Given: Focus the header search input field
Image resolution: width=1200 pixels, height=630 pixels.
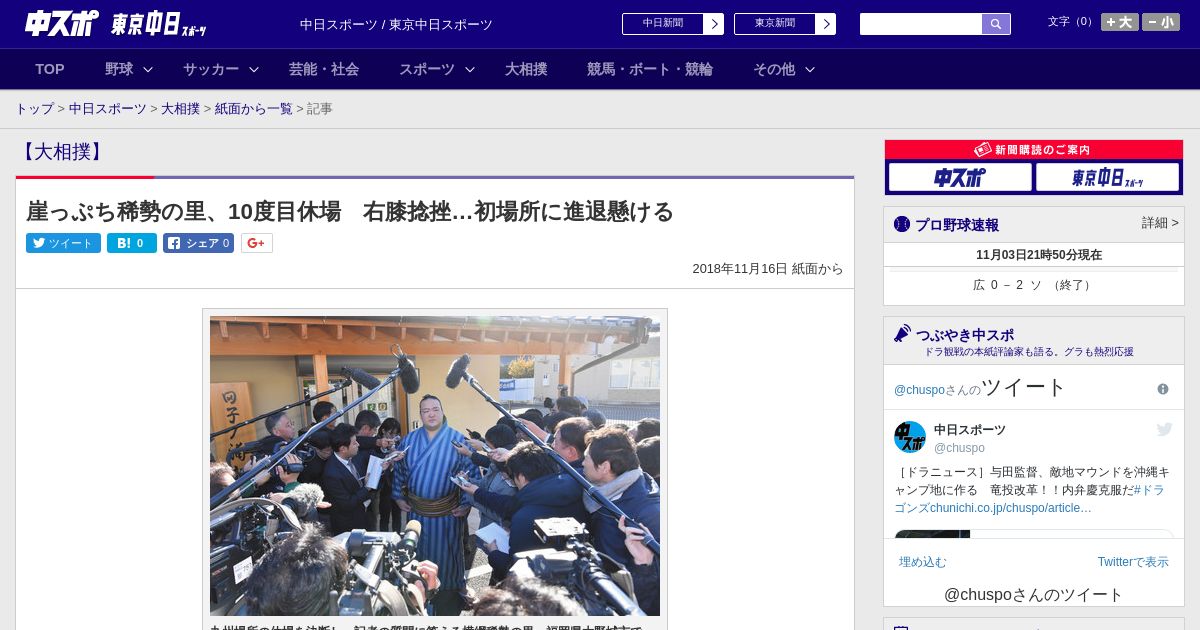Looking at the screenshot, I should coord(921,24).
